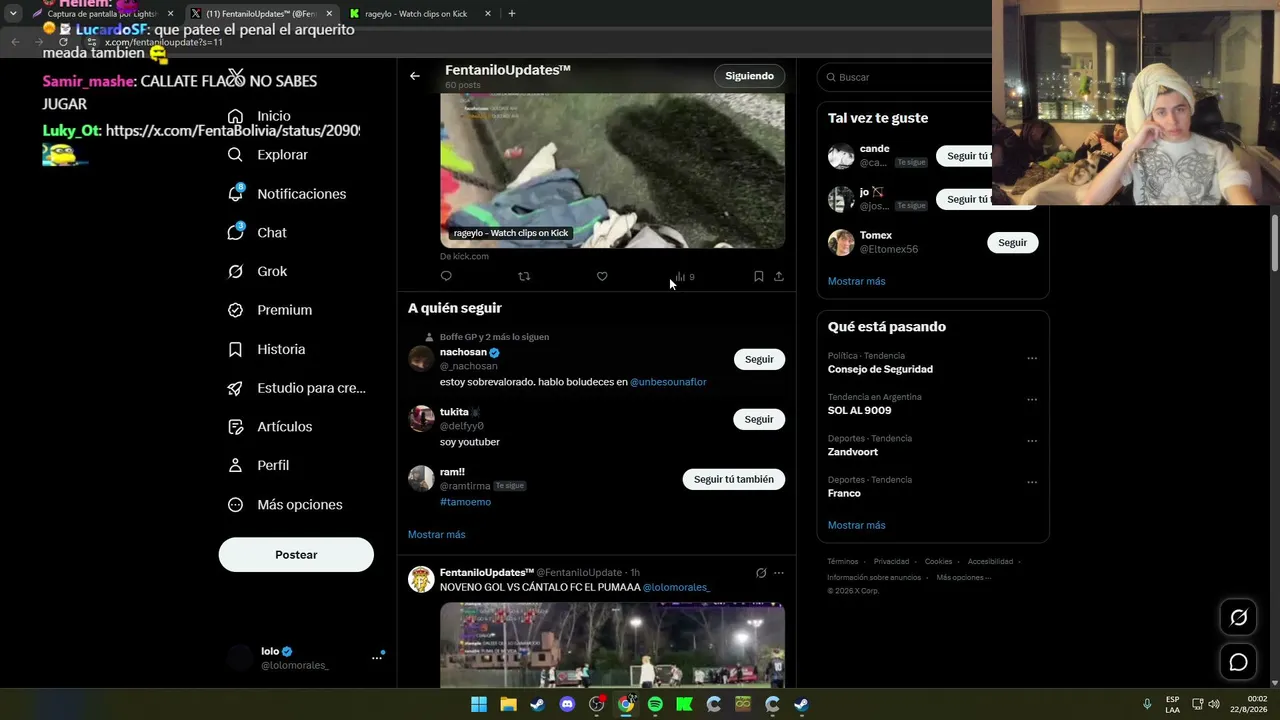Open the Estudio para creadores rocket icon
1280x720 pixels.
click(x=235, y=388)
